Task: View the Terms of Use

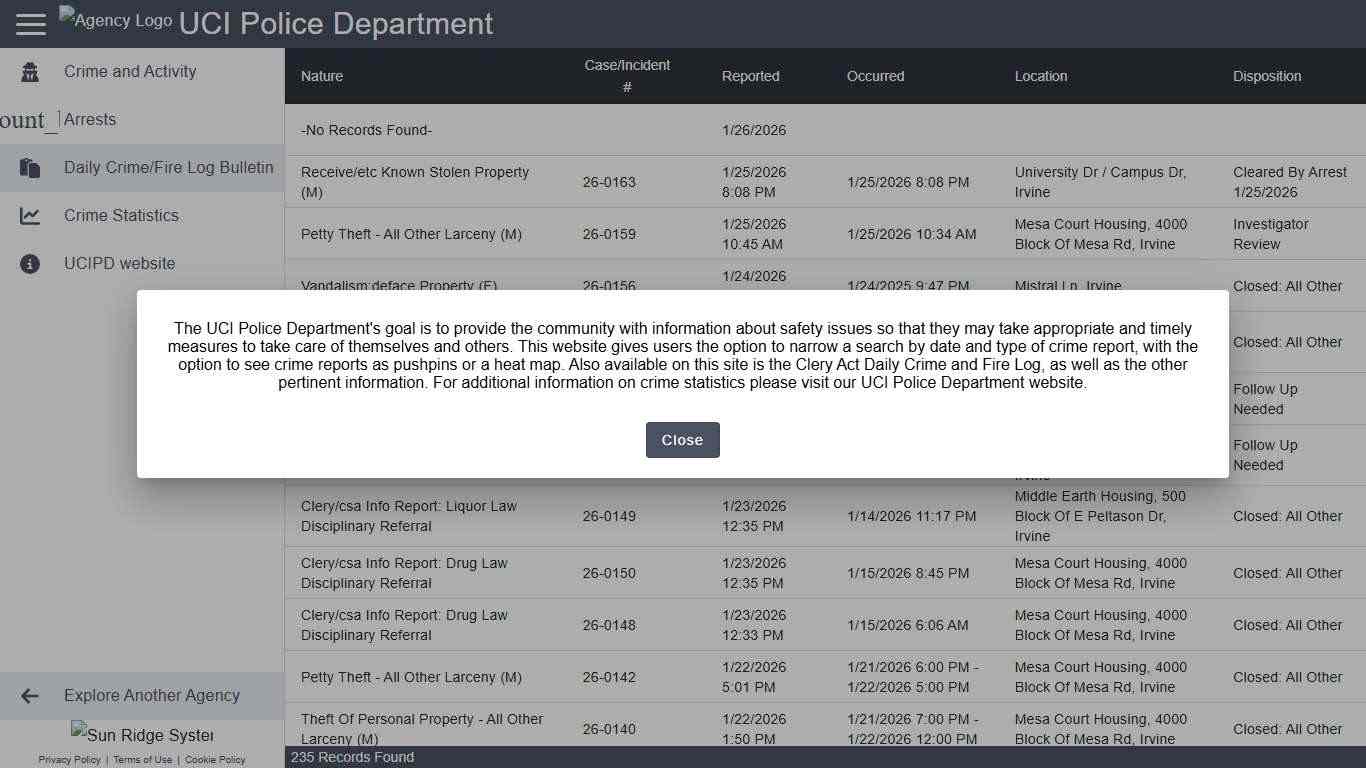Action: click(x=142, y=759)
